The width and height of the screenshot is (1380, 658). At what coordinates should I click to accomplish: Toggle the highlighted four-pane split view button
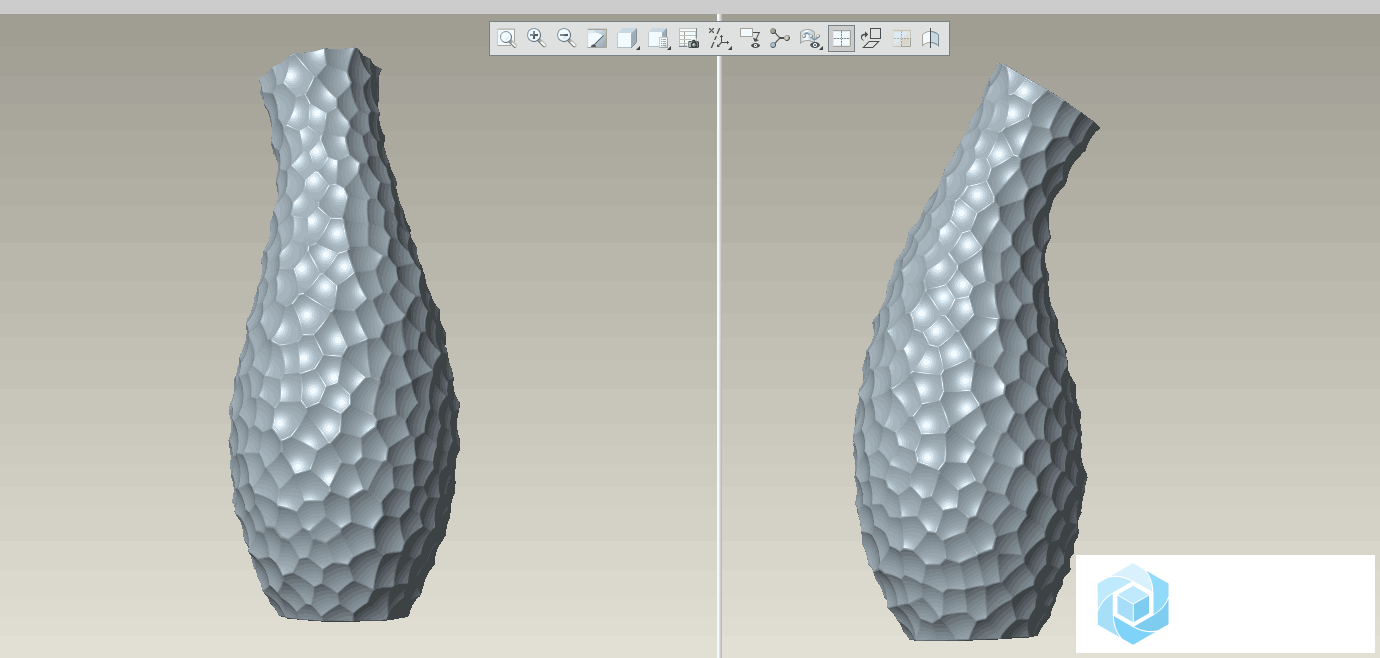coord(842,39)
